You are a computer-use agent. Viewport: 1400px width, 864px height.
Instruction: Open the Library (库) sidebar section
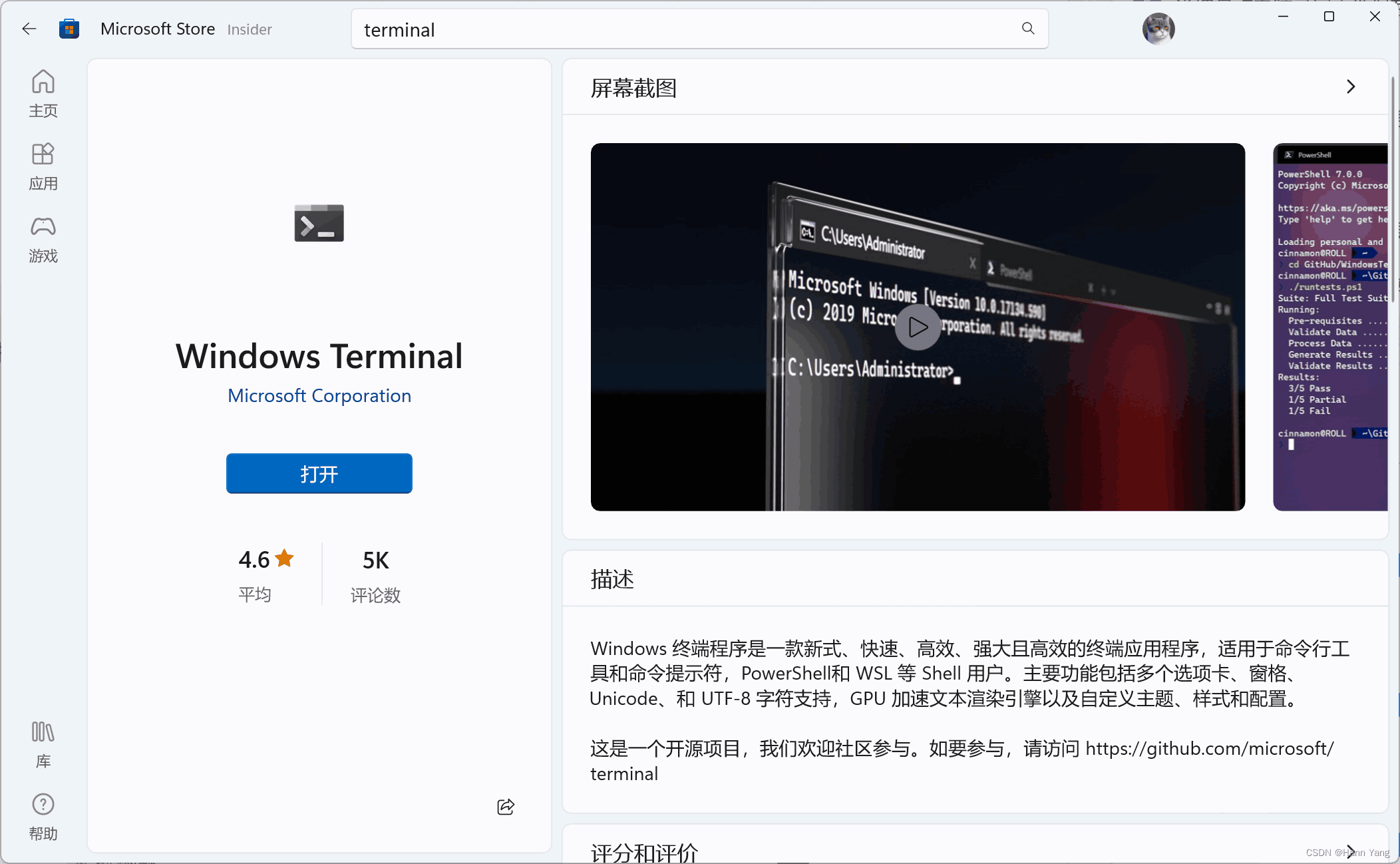[43, 745]
